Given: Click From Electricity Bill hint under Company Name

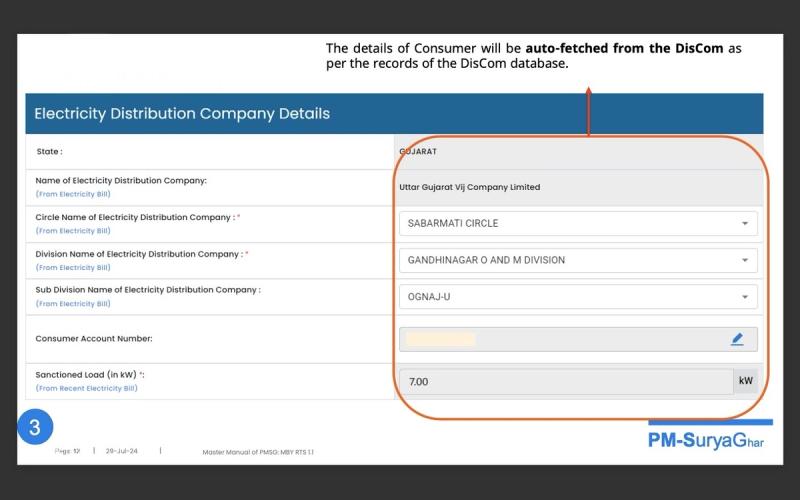Looking at the screenshot, I should tap(73, 194).
